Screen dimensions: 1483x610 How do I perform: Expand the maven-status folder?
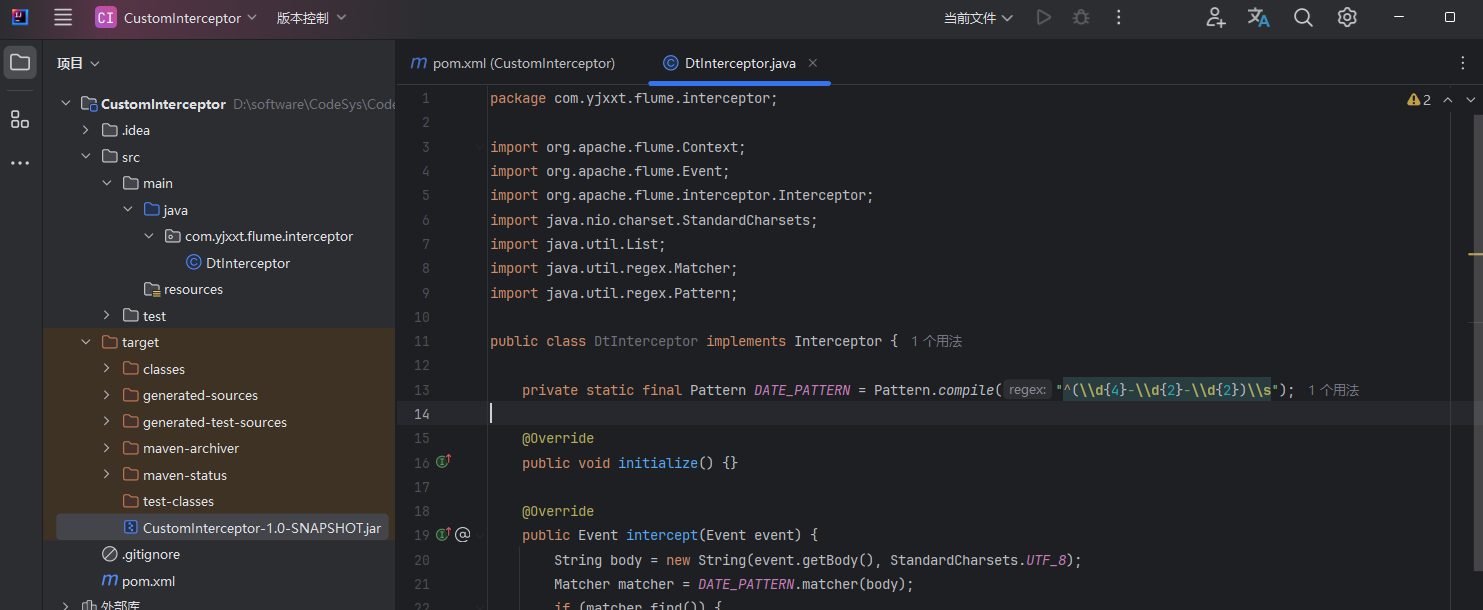pyautogui.click(x=107, y=475)
